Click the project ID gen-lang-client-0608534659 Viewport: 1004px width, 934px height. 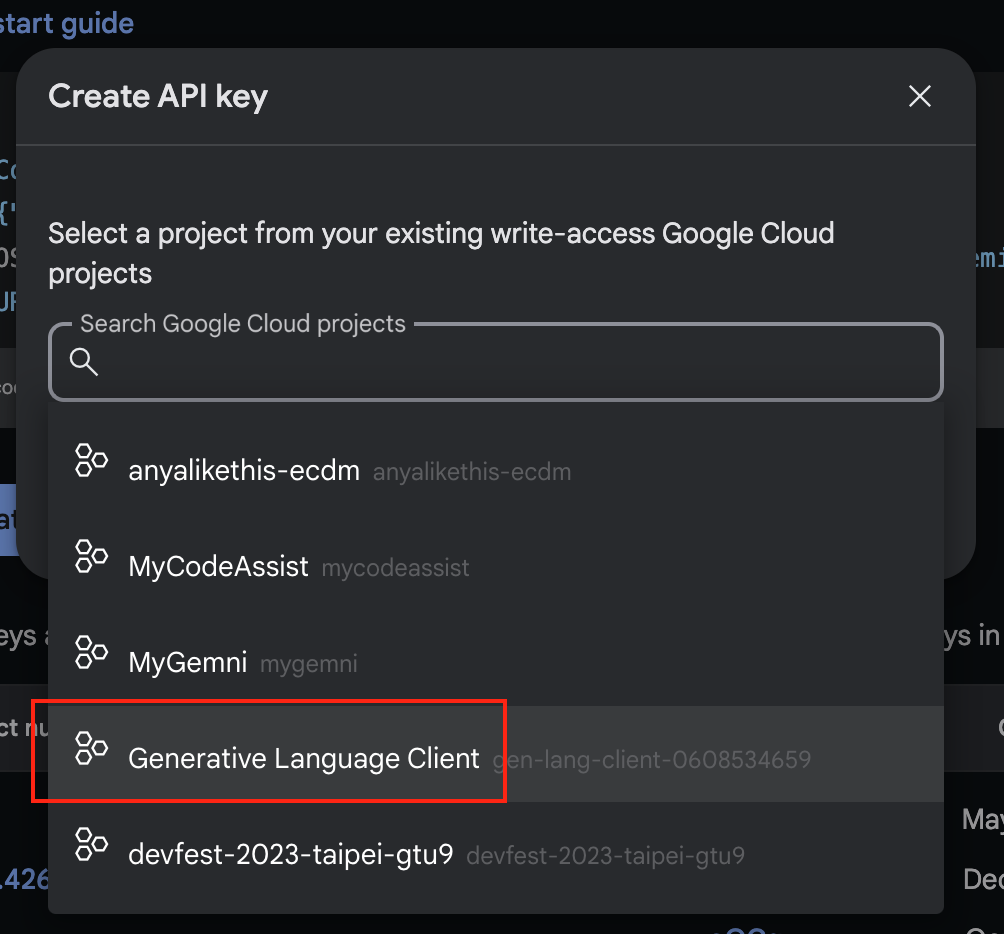point(652,760)
